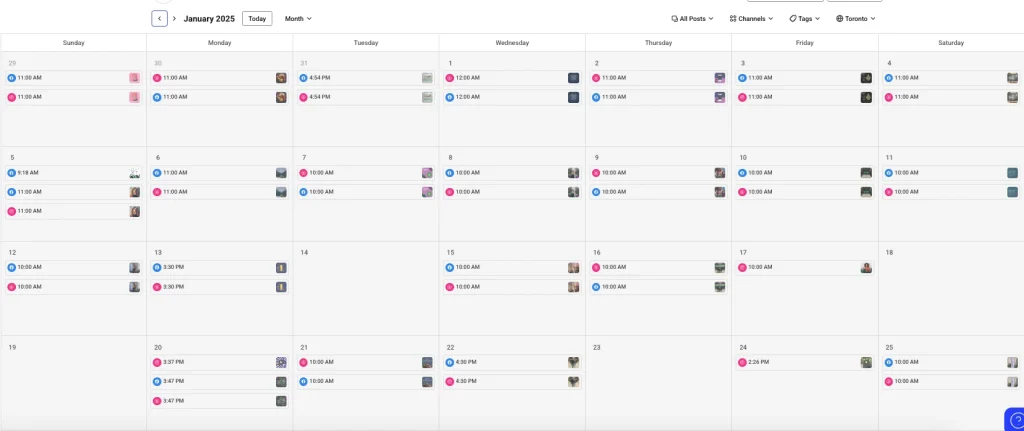Click the pink Instagram icon on Jan 16
1024x431 pixels.
[x=596, y=267]
